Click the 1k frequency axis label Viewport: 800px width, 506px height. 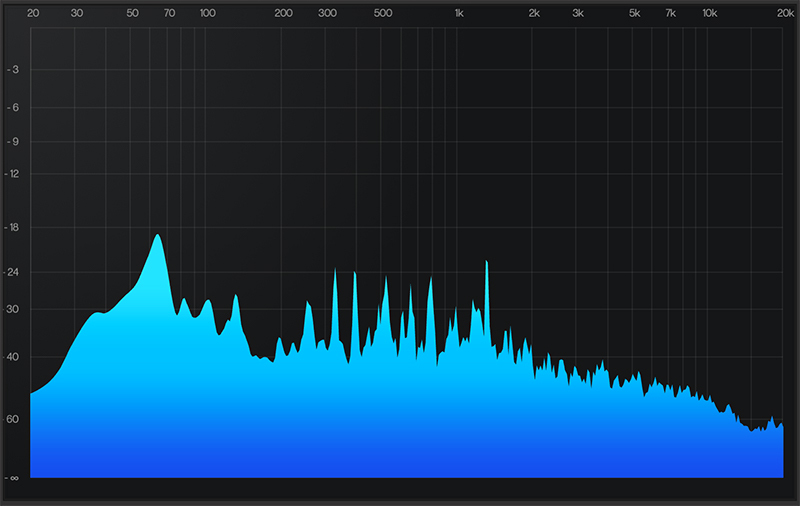click(x=459, y=14)
